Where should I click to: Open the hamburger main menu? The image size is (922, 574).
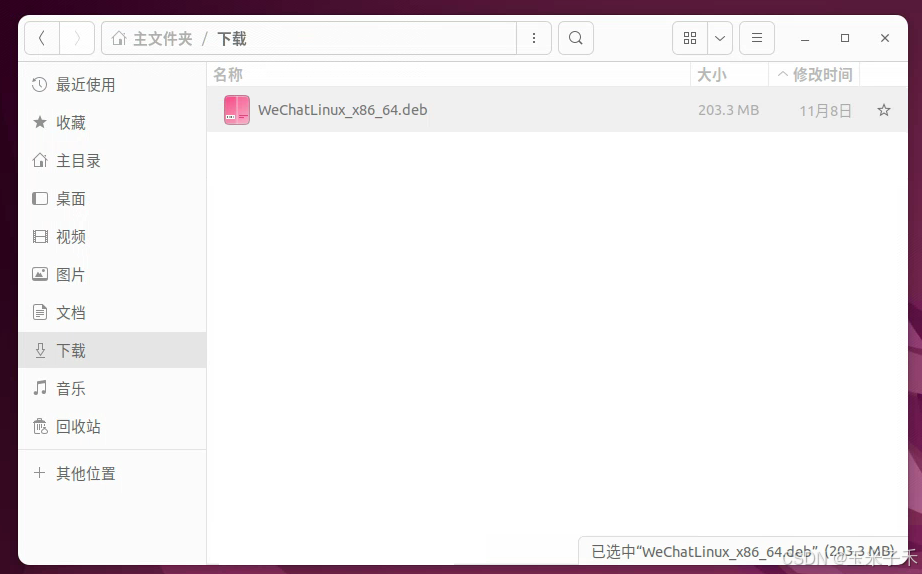[757, 38]
